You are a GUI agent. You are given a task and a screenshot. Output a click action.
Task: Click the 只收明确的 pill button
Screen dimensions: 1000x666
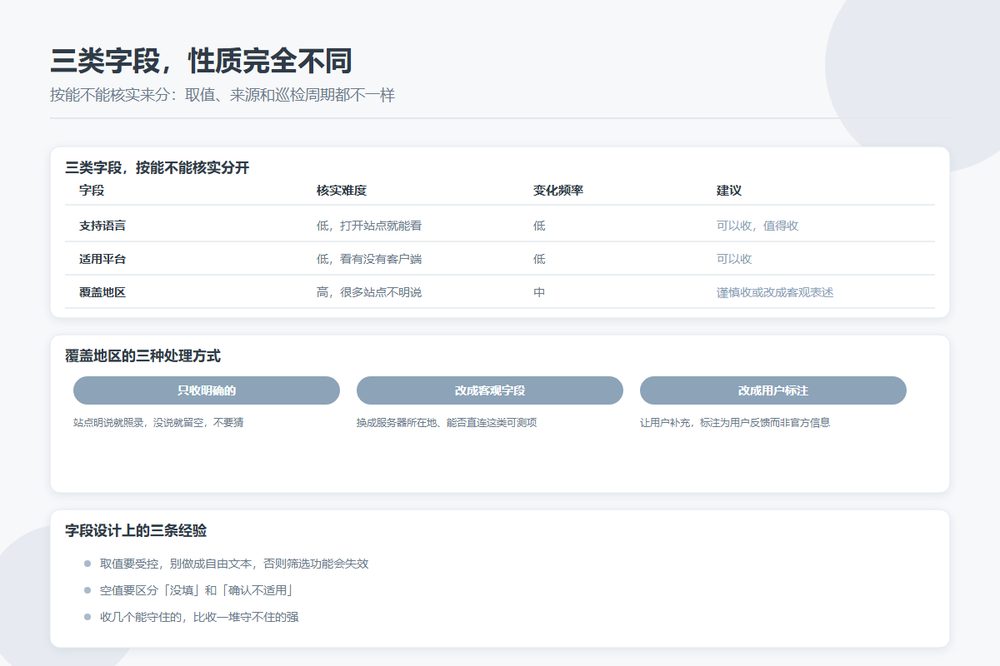pos(207,390)
